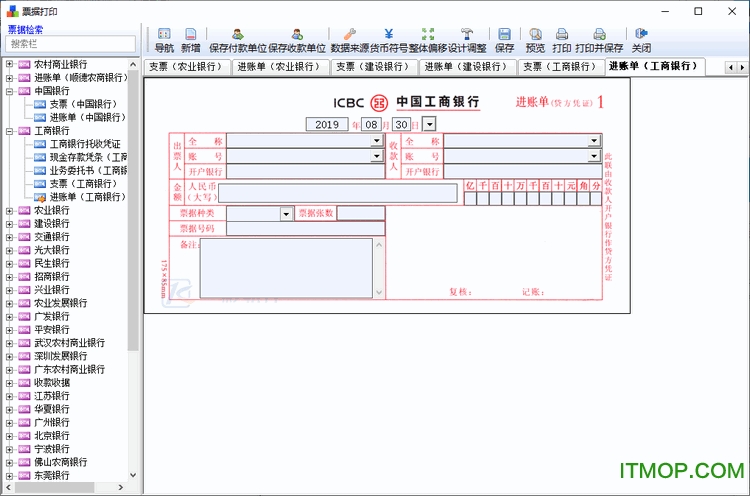The width and height of the screenshot is (750, 496).
Task: Expand the 东莞银行 tree node
Action: 9,475
